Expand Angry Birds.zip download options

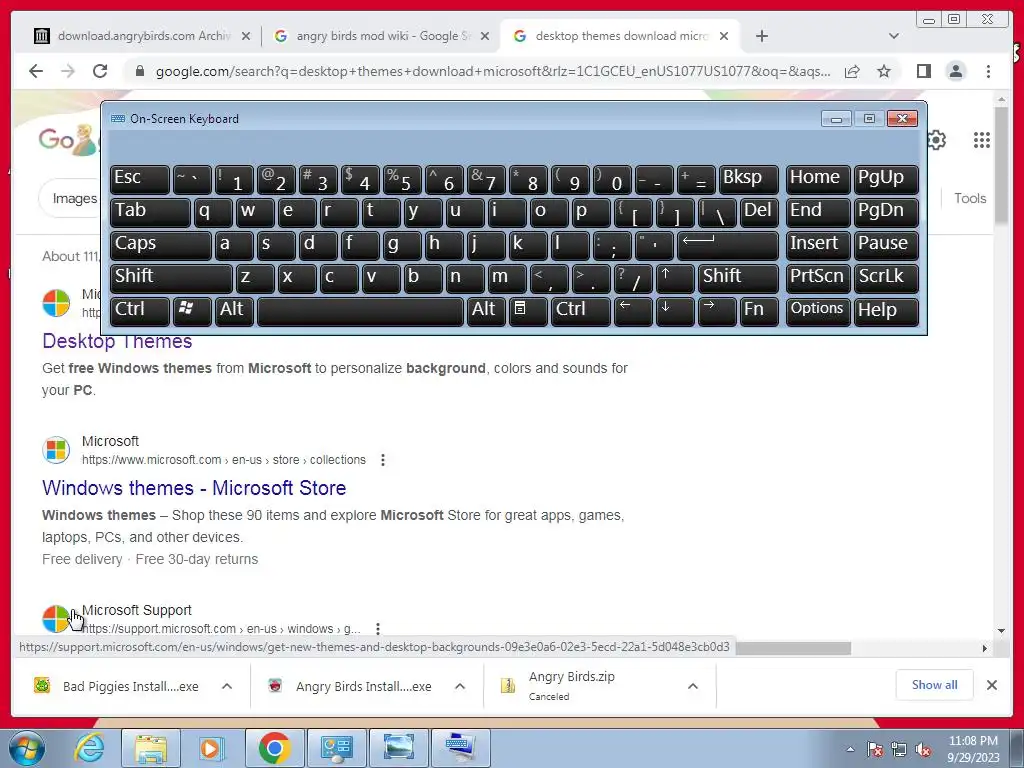[x=693, y=686]
